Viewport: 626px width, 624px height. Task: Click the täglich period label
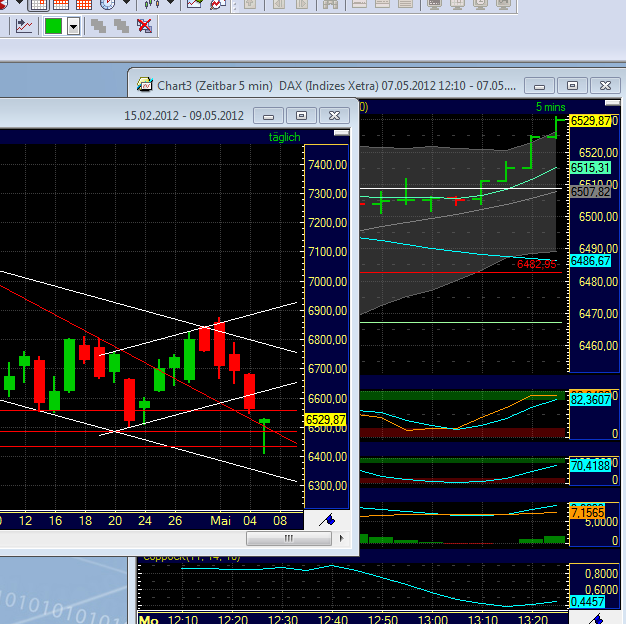284,137
